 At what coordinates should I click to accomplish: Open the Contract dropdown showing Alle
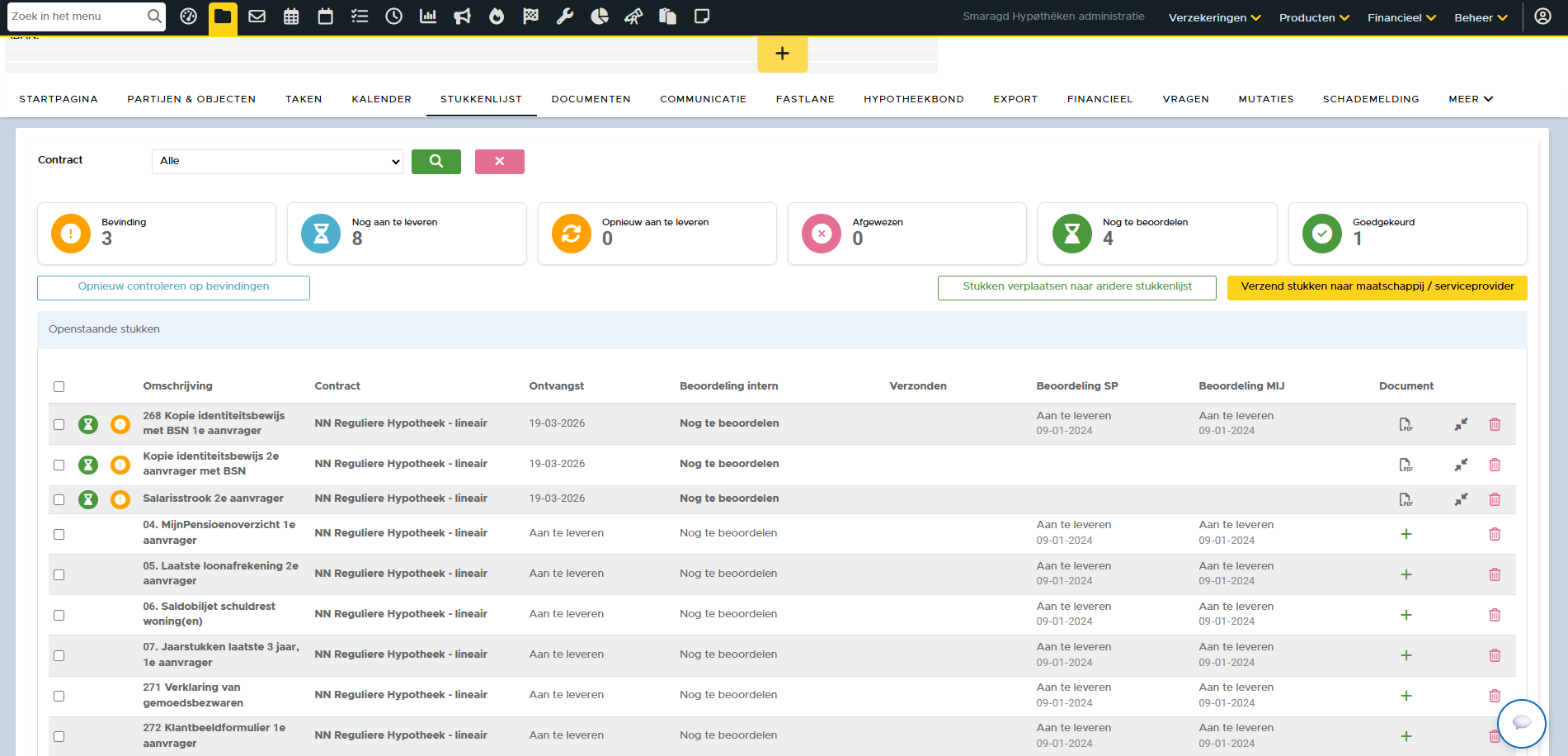[277, 162]
